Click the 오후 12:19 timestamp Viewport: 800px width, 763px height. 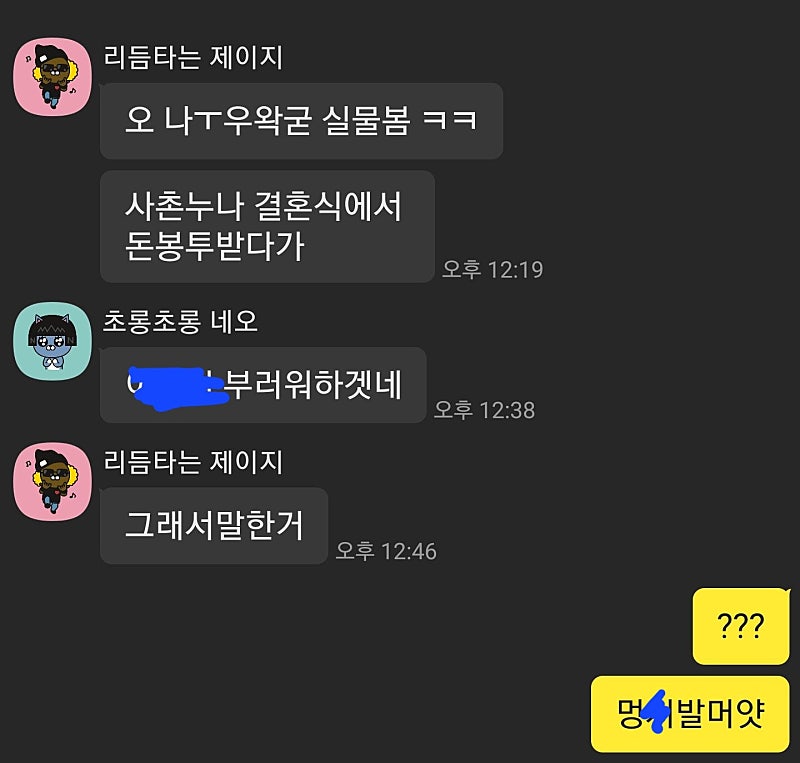[x=492, y=269]
